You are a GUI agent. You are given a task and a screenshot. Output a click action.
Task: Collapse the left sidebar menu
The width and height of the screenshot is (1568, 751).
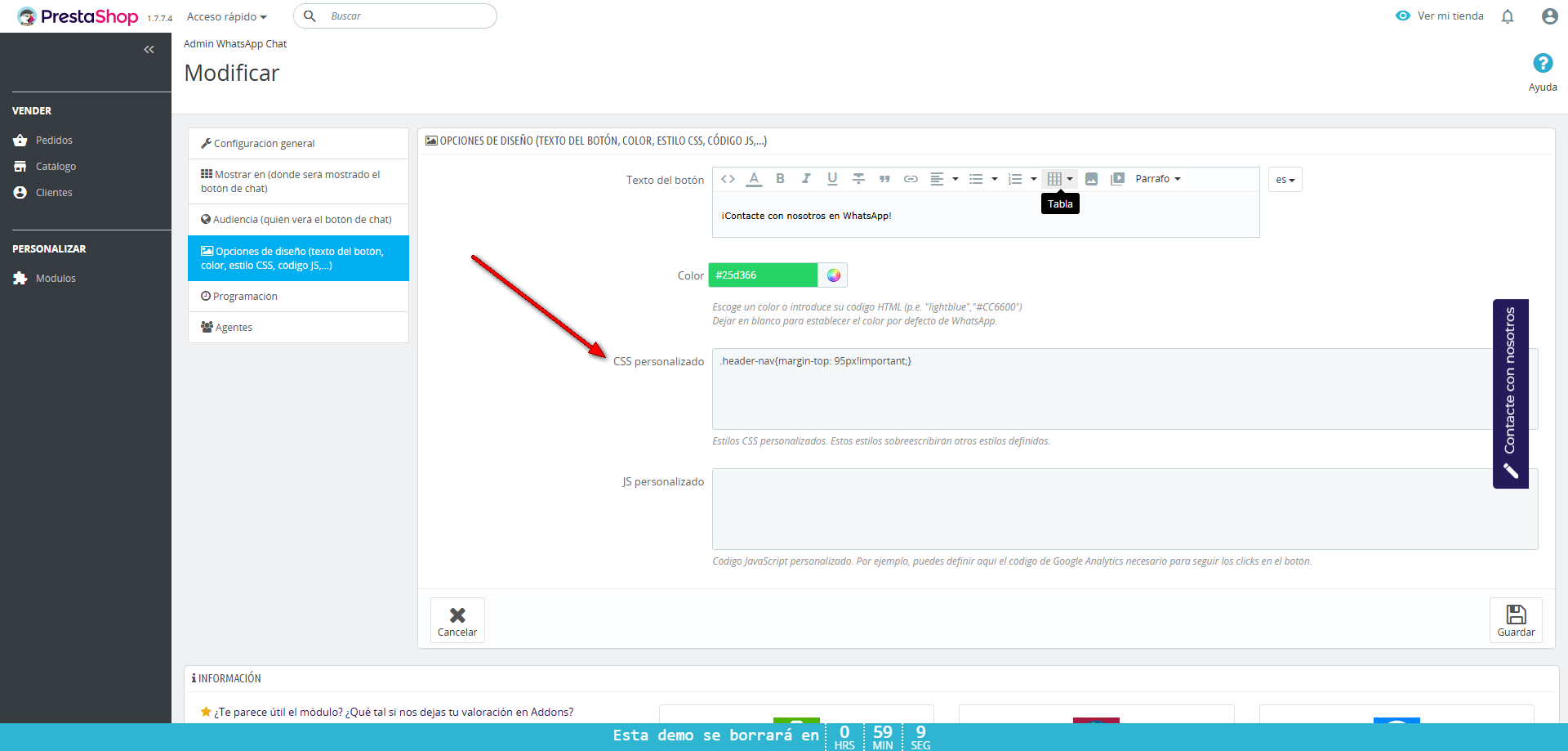tap(149, 50)
